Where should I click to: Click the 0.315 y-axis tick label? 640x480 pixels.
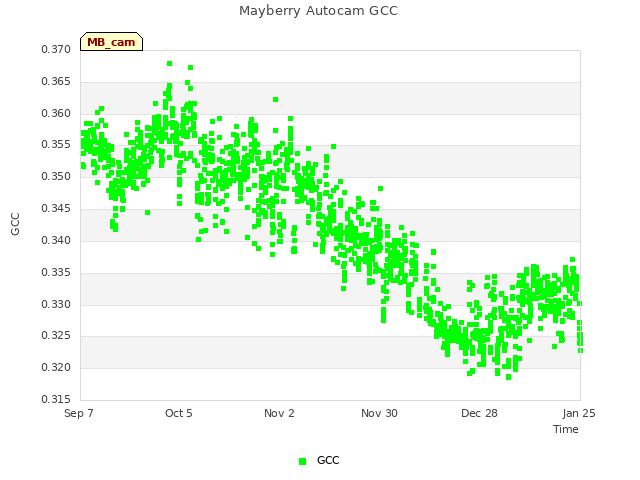click(56, 399)
